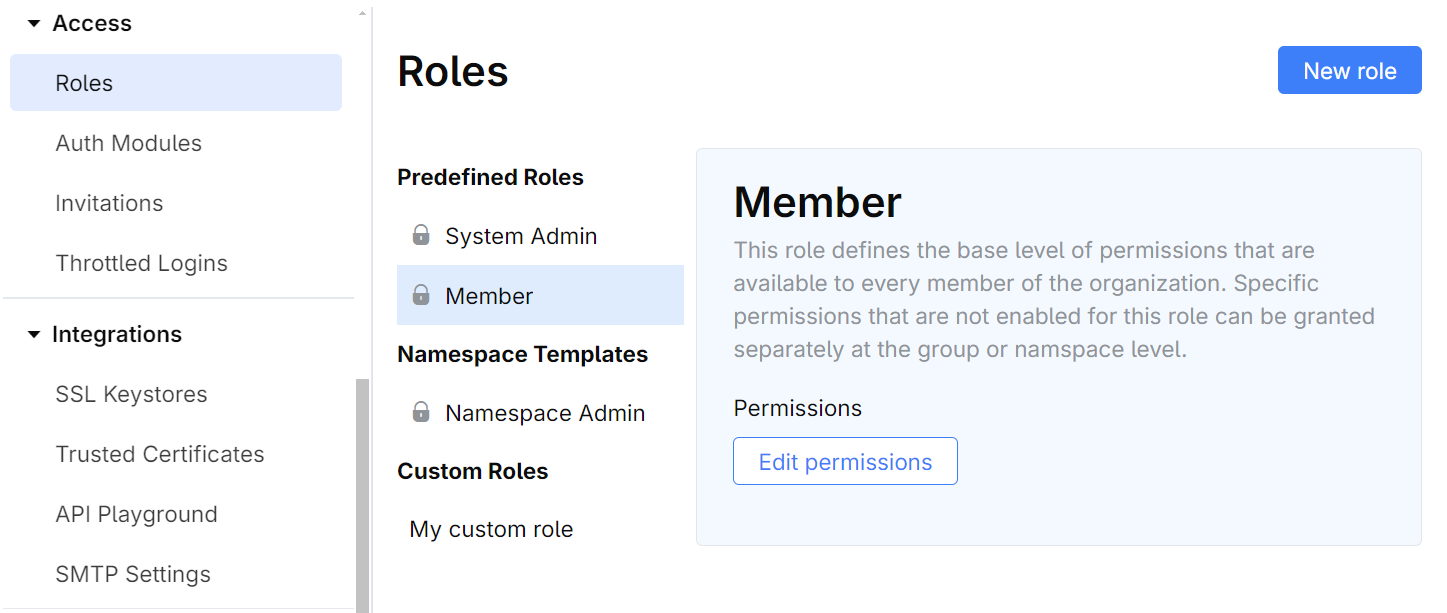Click the lock icon beside System Admin

tap(420, 235)
